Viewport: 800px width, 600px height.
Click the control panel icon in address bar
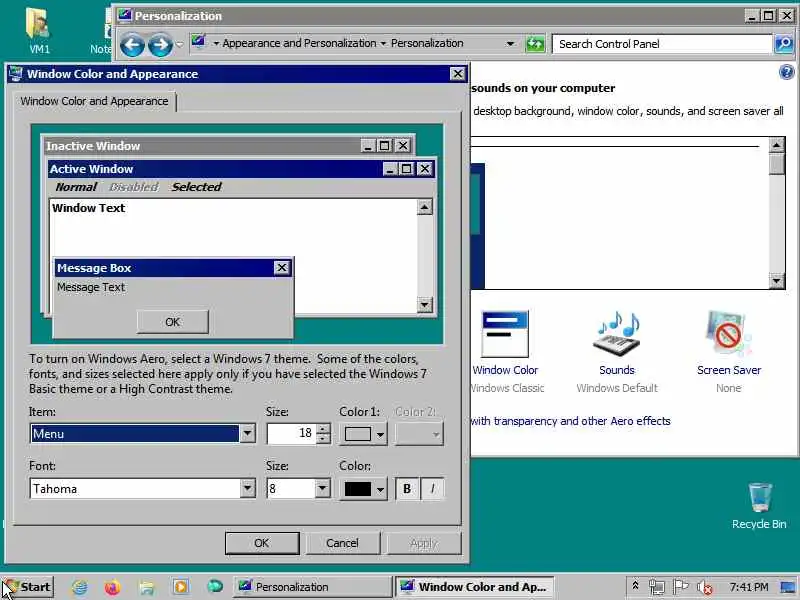point(199,43)
